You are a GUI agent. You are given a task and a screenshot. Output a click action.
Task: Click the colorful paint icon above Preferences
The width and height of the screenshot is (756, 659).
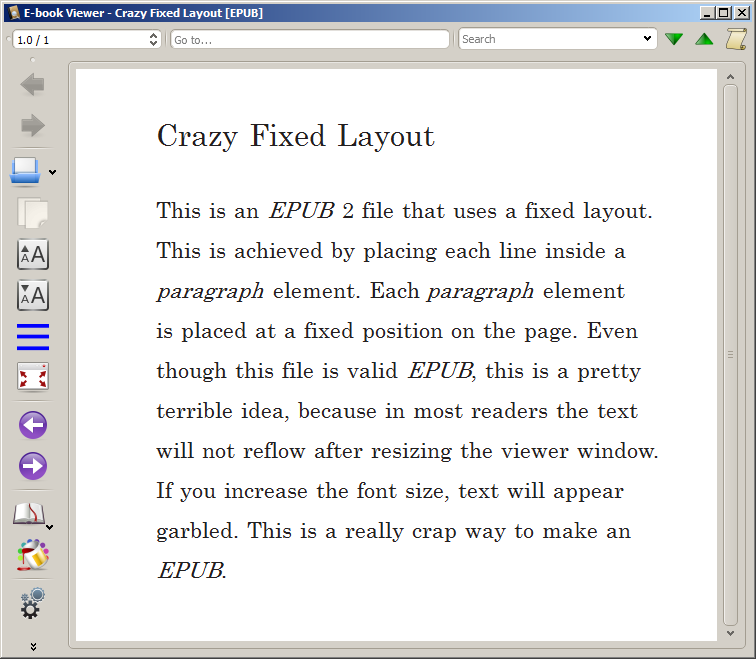33,555
